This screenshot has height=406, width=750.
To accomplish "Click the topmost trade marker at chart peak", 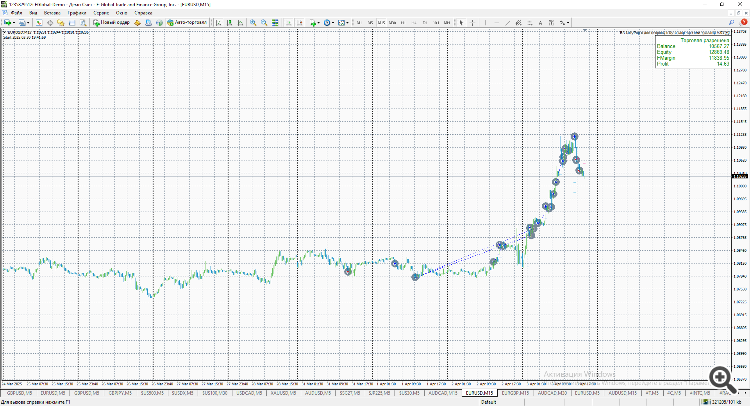I will (574, 136).
